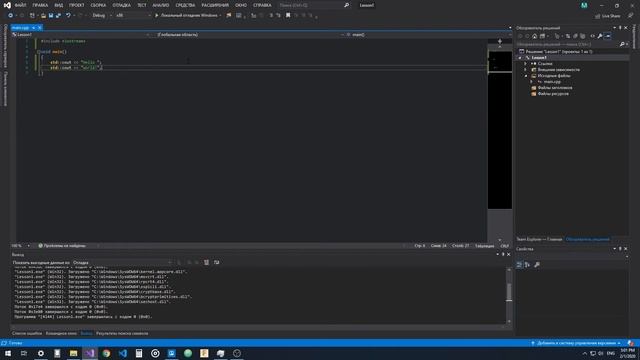Switch to symbol search results tab

[x=122, y=333]
